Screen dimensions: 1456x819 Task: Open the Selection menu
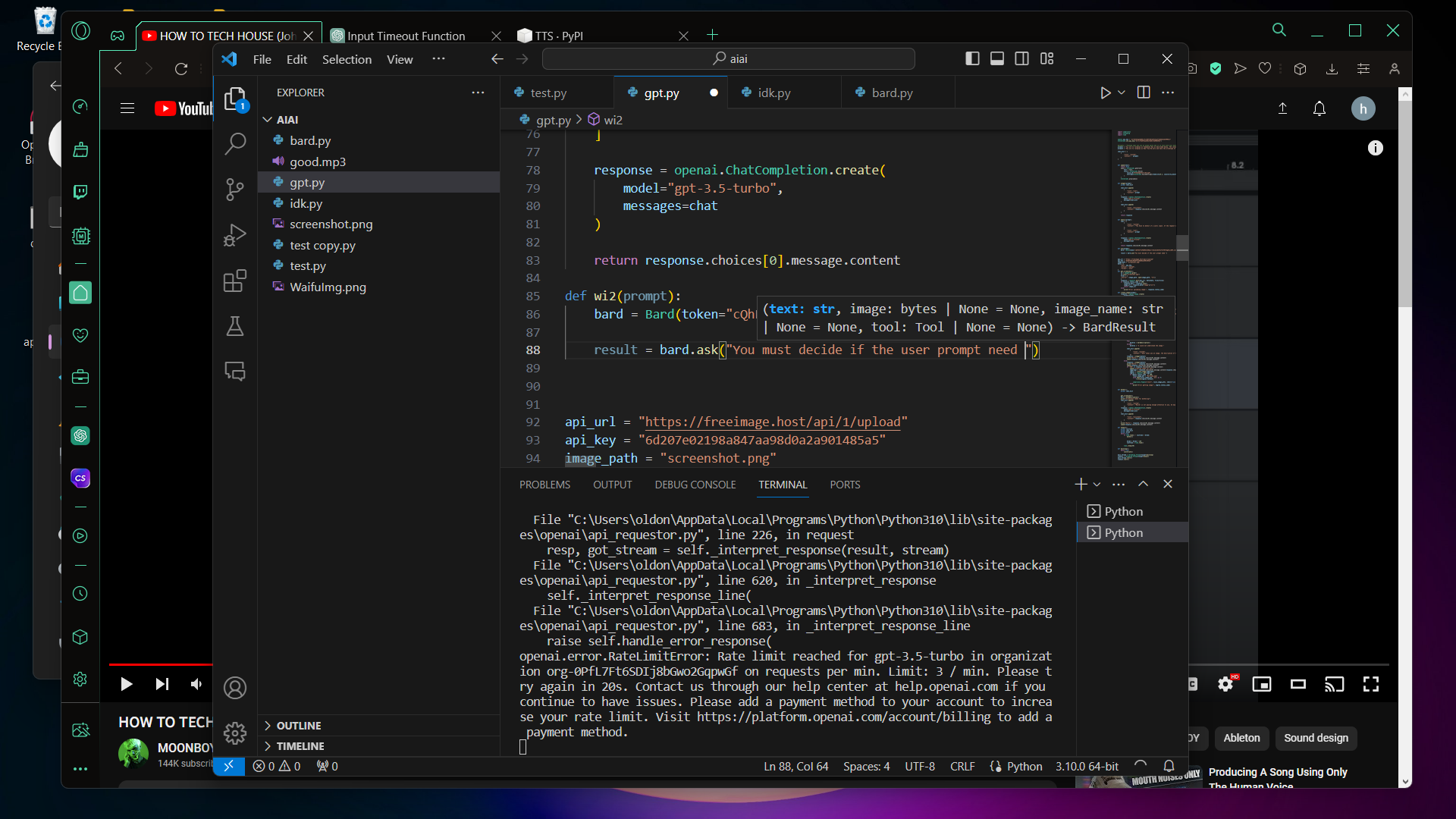click(347, 59)
